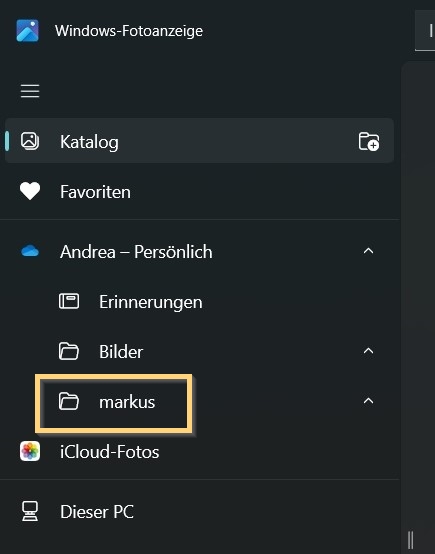Click the Erinnerungen memories icon

pos(69,301)
